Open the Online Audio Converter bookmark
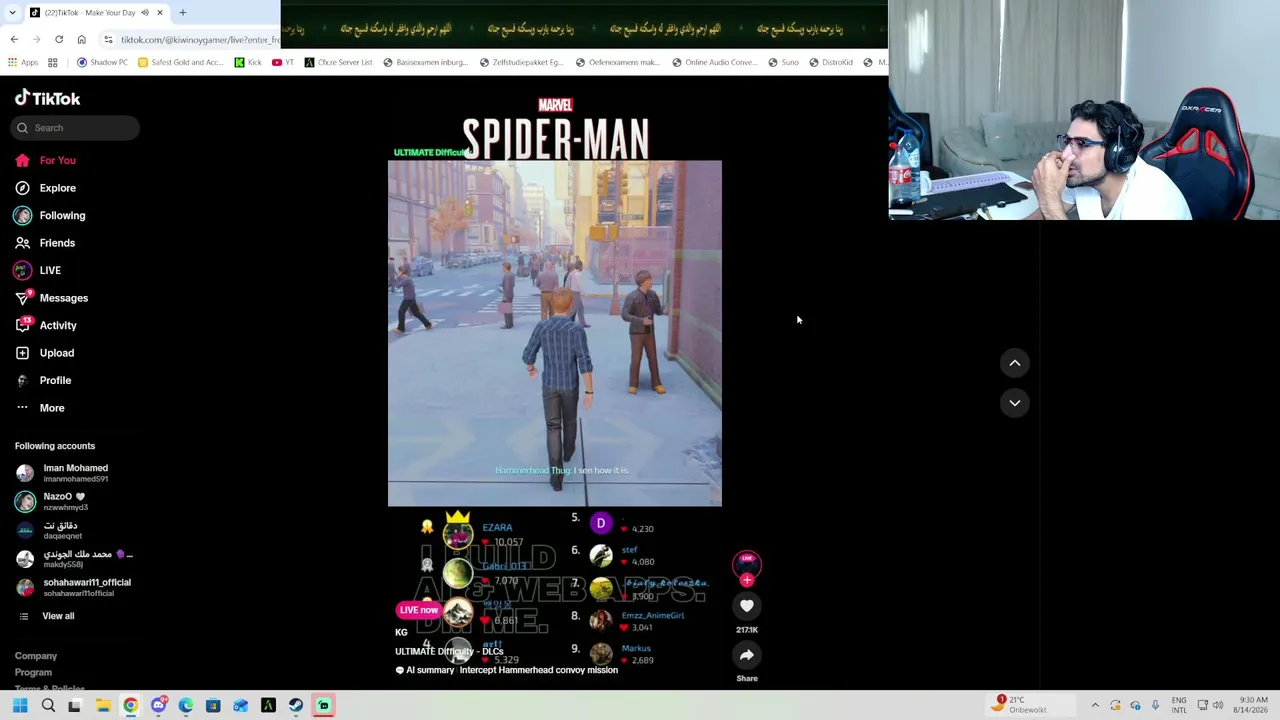Viewport: 1280px width, 720px height. coord(714,62)
